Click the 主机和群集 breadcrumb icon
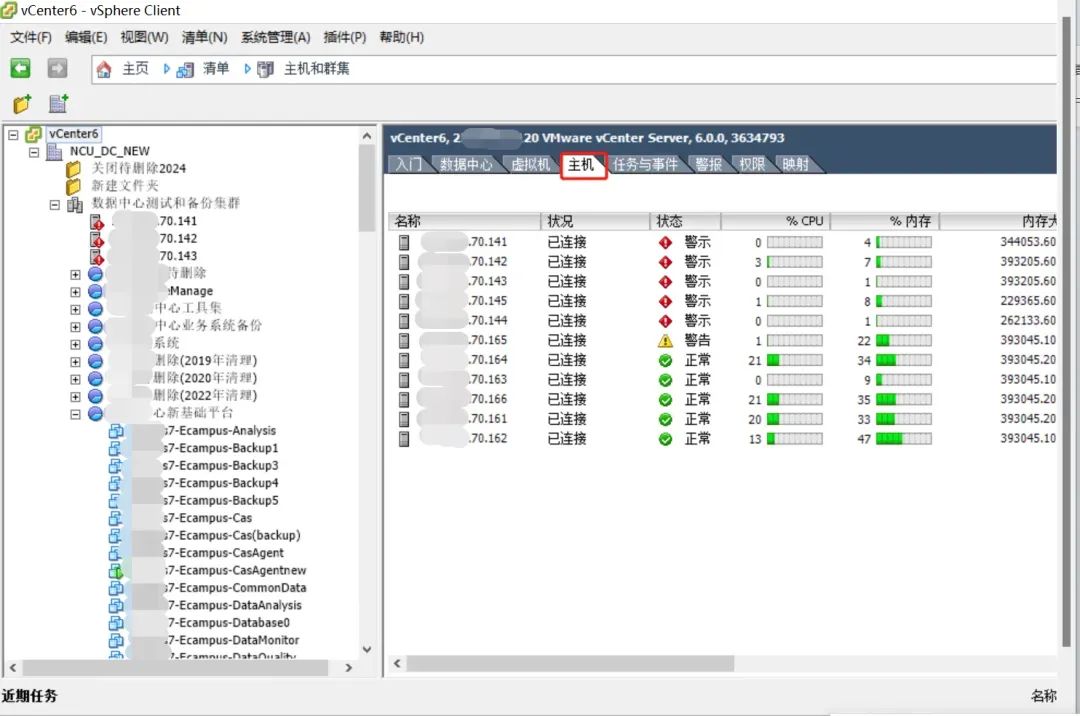Screen dimensions: 1080x716 (x=265, y=70)
